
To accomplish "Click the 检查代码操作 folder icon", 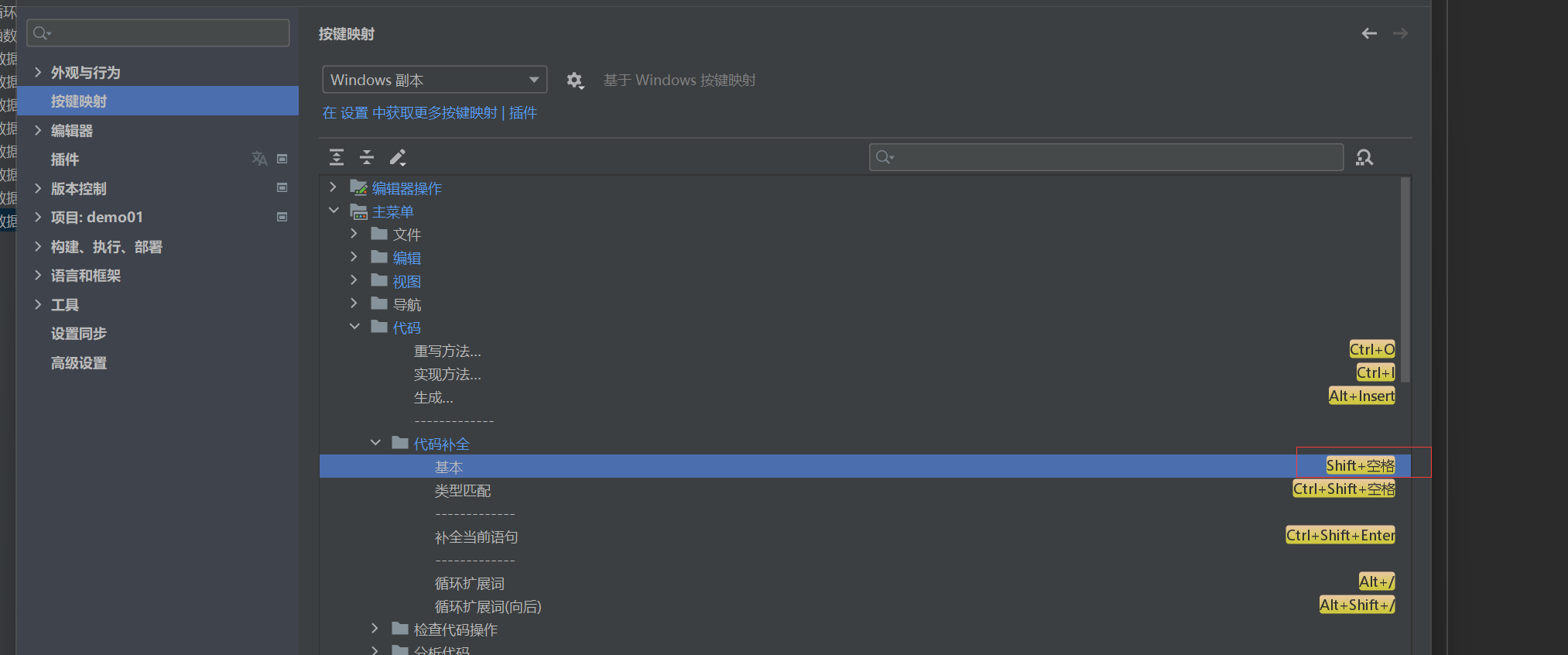I will tap(400, 628).
